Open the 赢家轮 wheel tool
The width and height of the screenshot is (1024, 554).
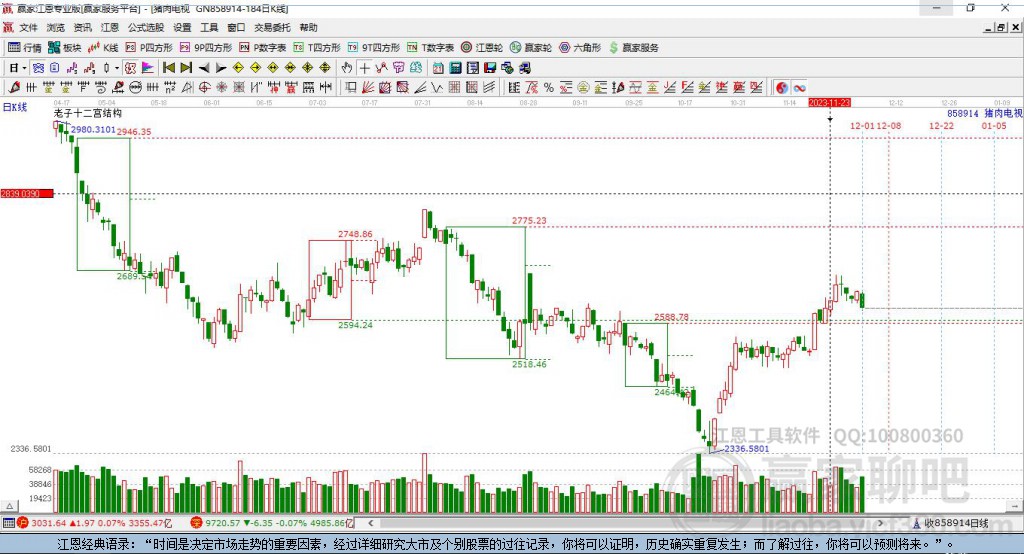click(x=531, y=48)
